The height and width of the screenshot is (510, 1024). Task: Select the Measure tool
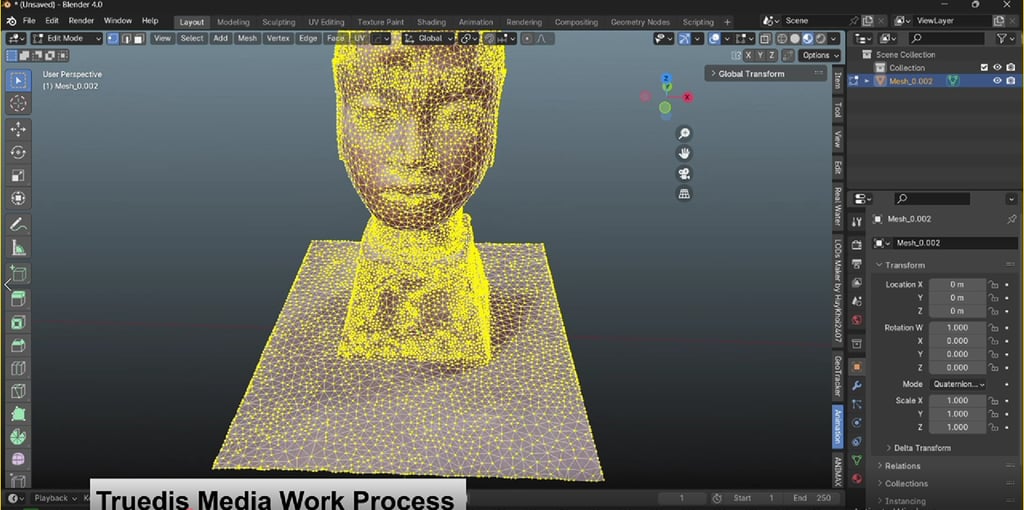coord(18,247)
